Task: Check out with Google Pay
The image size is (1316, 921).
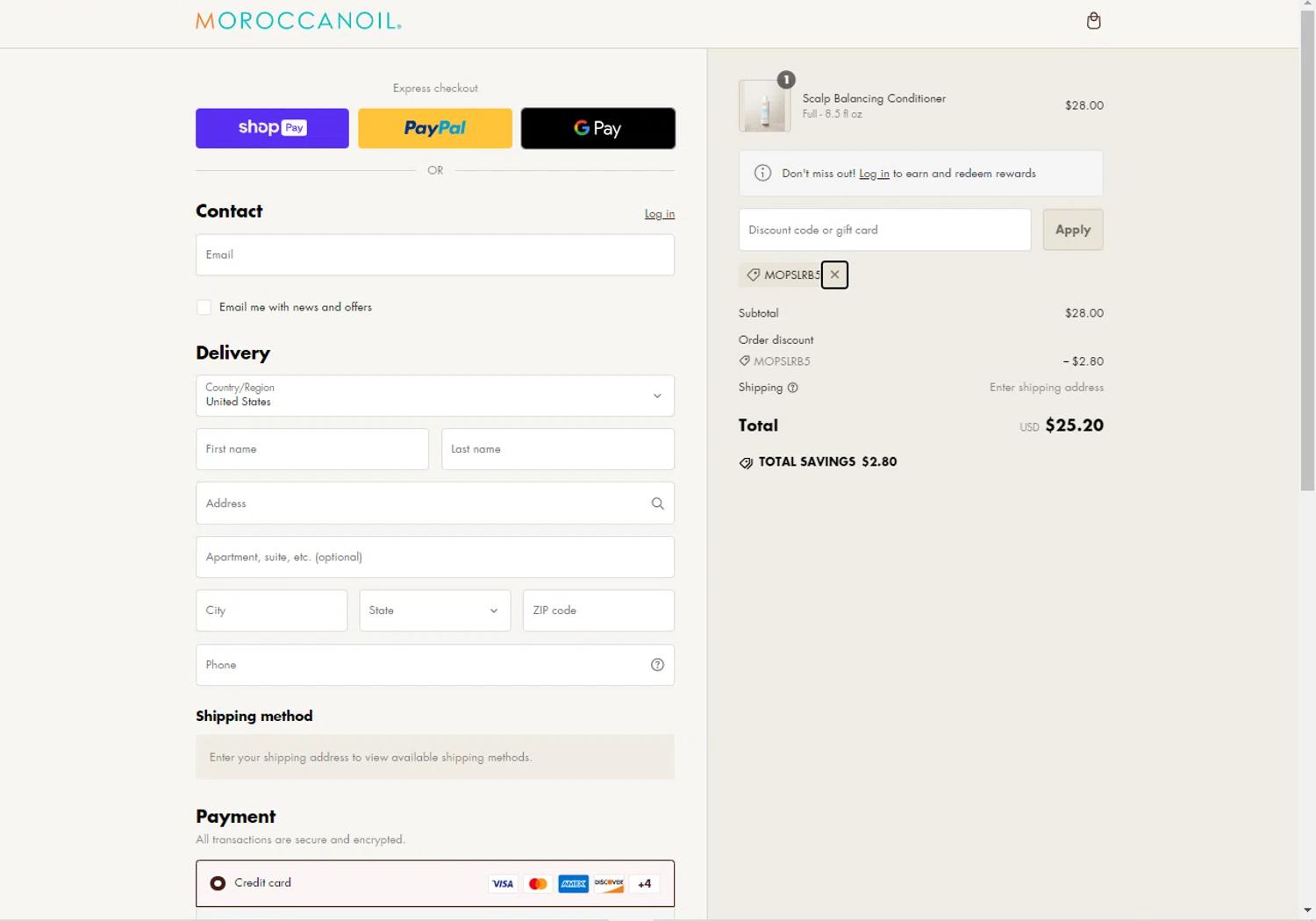Action: click(x=598, y=128)
